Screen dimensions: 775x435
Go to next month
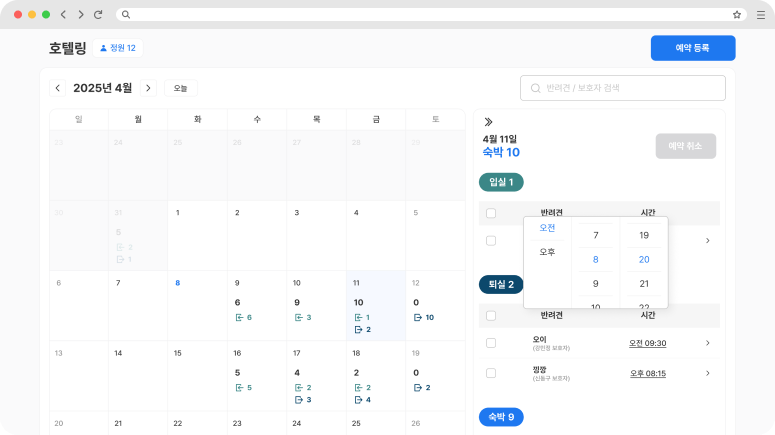pos(148,88)
